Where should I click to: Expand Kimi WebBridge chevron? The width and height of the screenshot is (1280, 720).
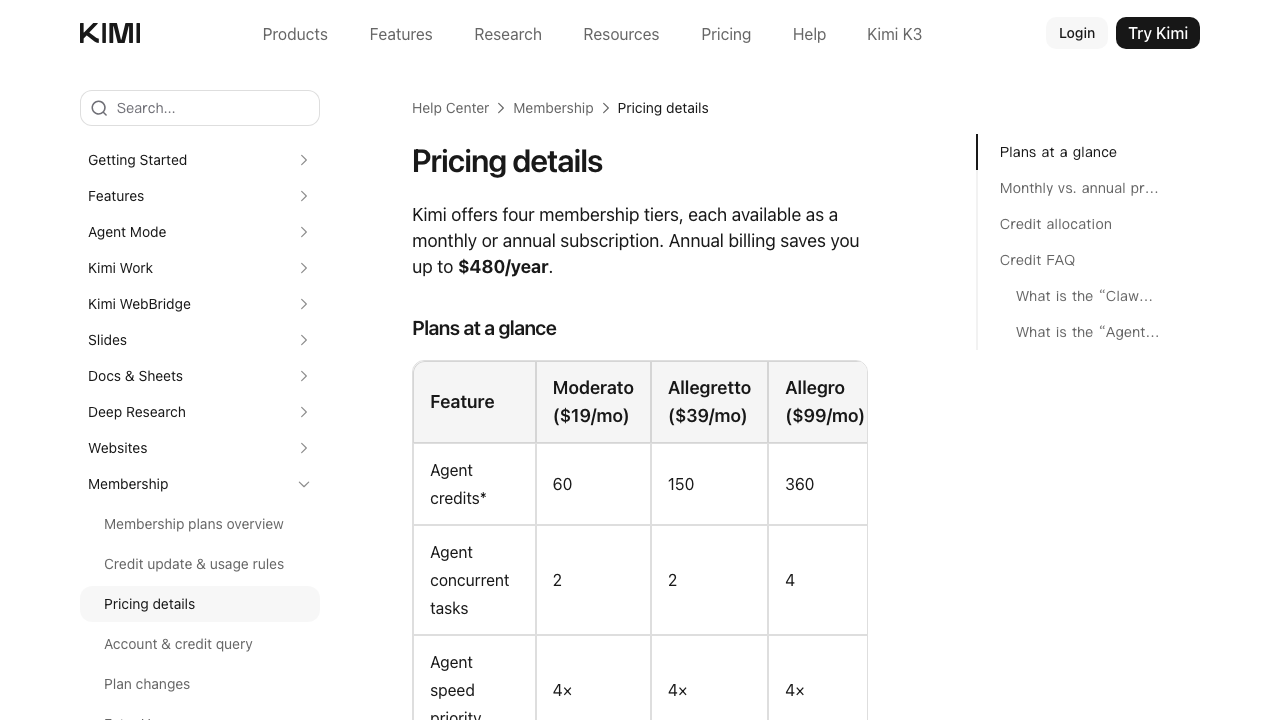[304, 304]
